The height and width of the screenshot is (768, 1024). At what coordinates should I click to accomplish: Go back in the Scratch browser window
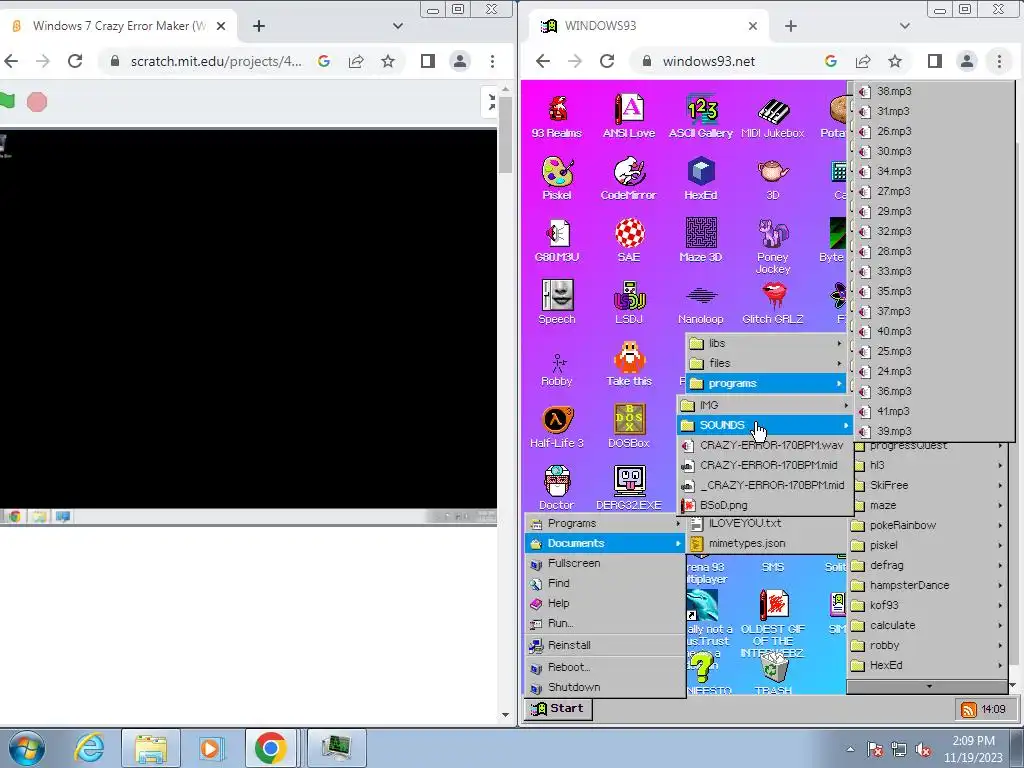(11, 61)
